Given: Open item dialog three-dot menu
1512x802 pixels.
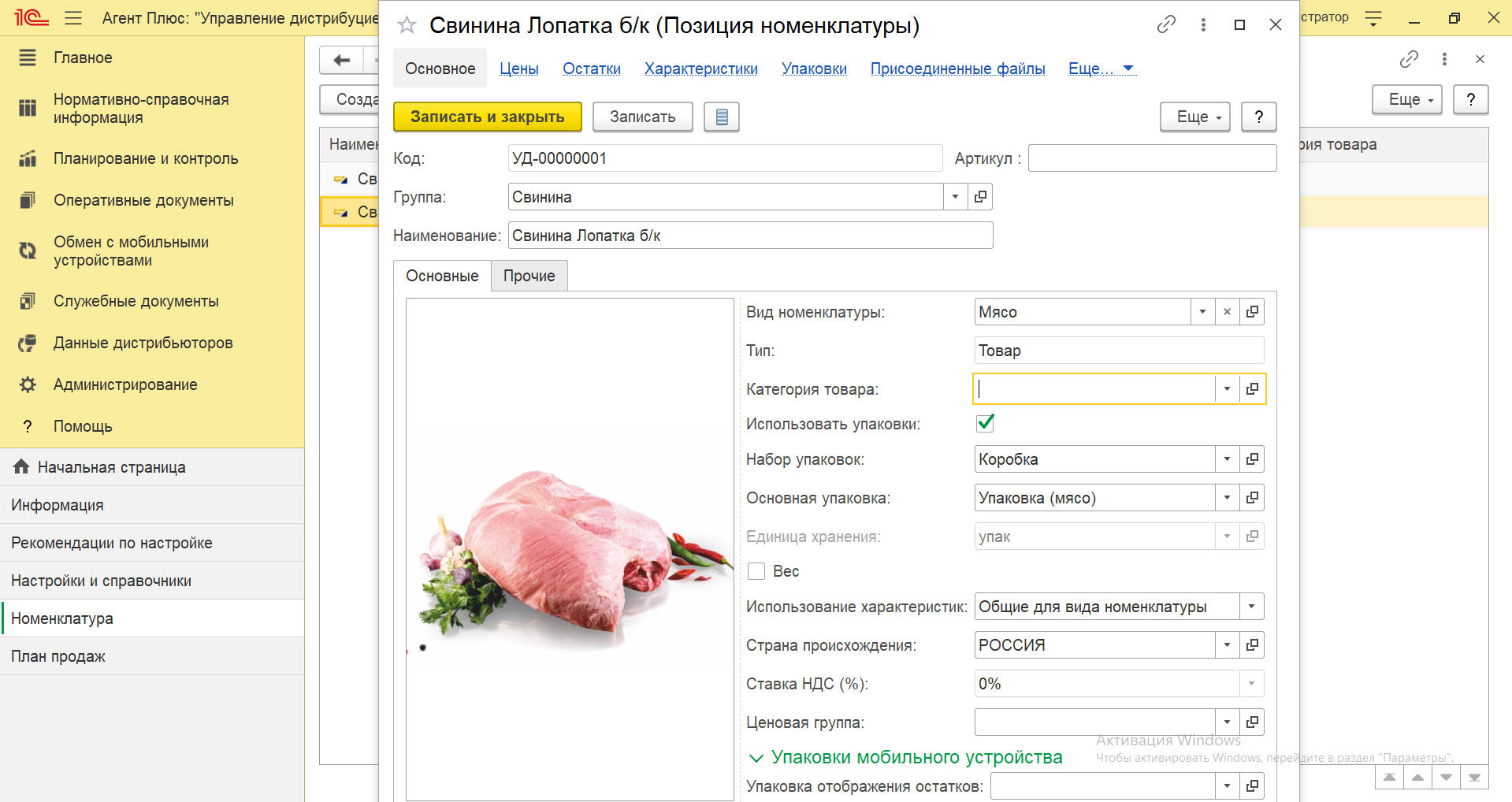Looking at the screenshot, I should coord(1203,24).
